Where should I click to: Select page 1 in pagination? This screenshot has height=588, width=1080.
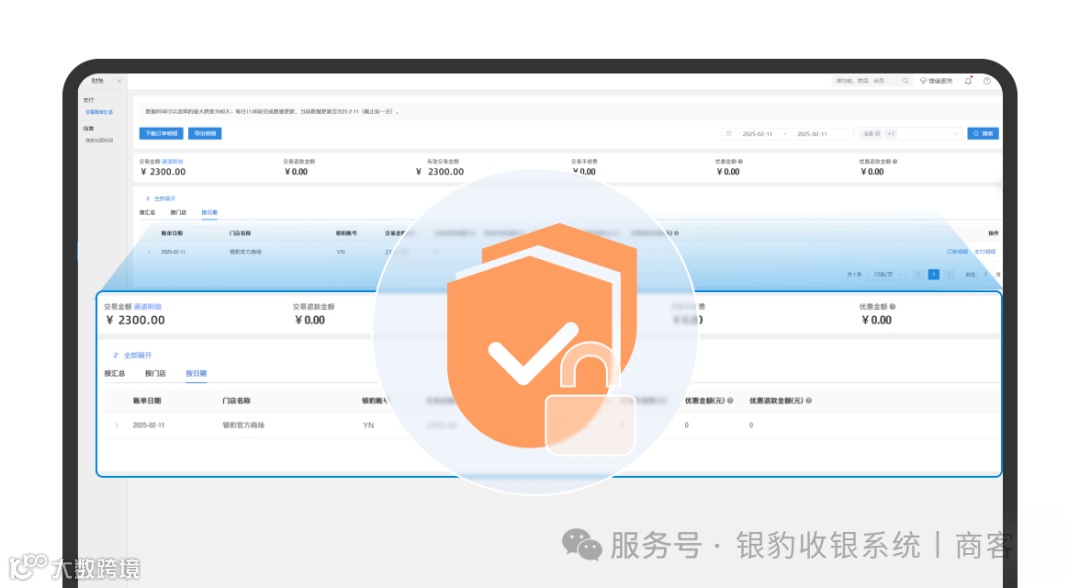(934, 275)
